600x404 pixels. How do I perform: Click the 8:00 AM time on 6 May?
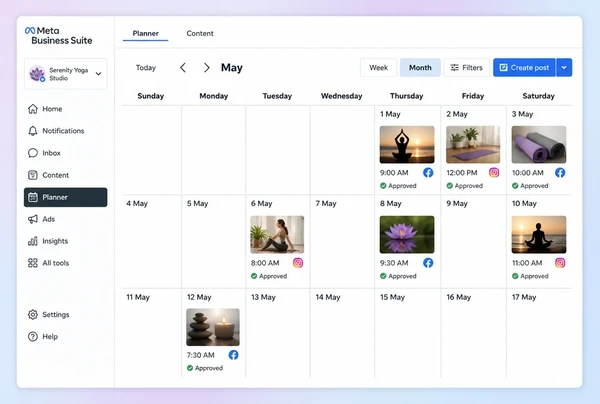[265, 263]
